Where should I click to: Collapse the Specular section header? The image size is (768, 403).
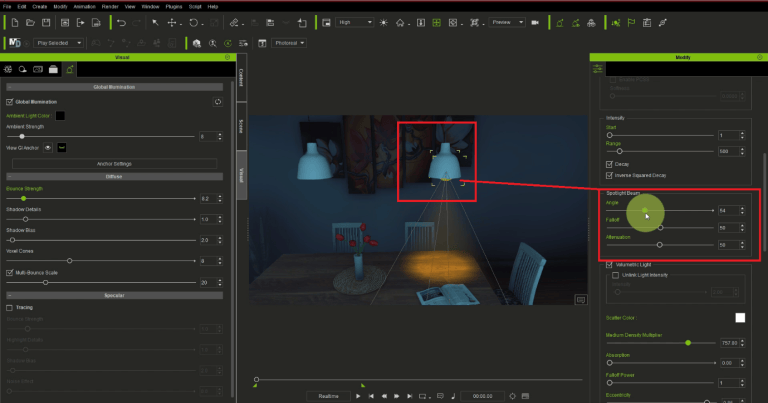(114, 295)
